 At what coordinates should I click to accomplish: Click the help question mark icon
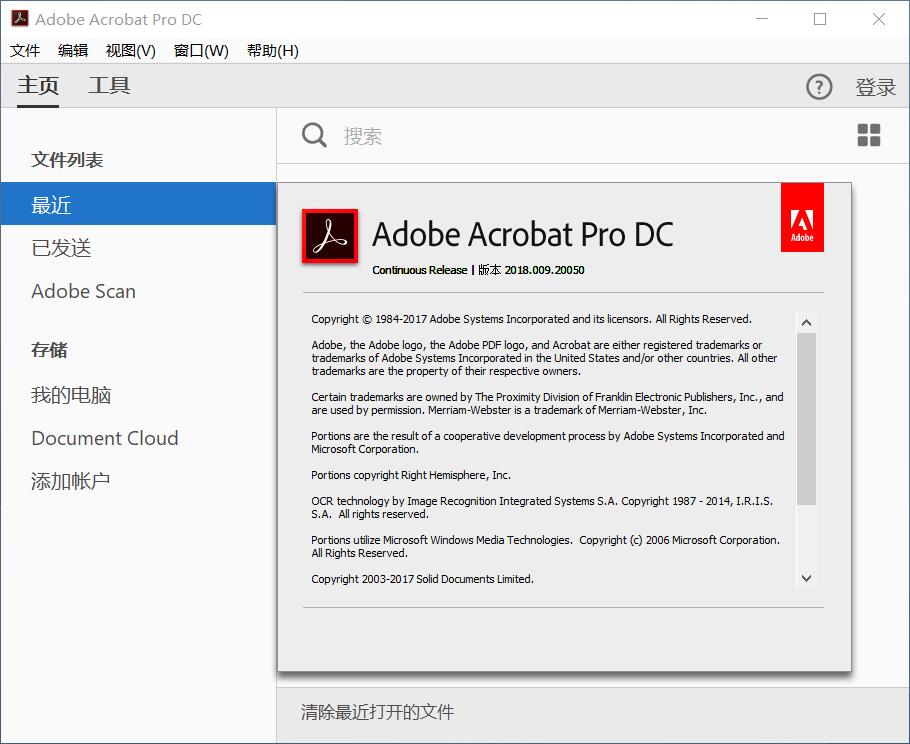pos(818,87)
